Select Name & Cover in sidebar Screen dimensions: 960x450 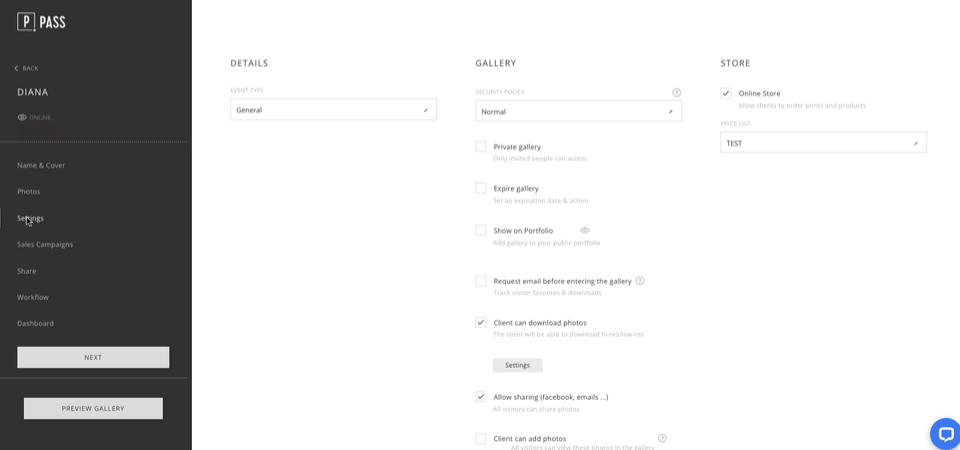[41, 165]
